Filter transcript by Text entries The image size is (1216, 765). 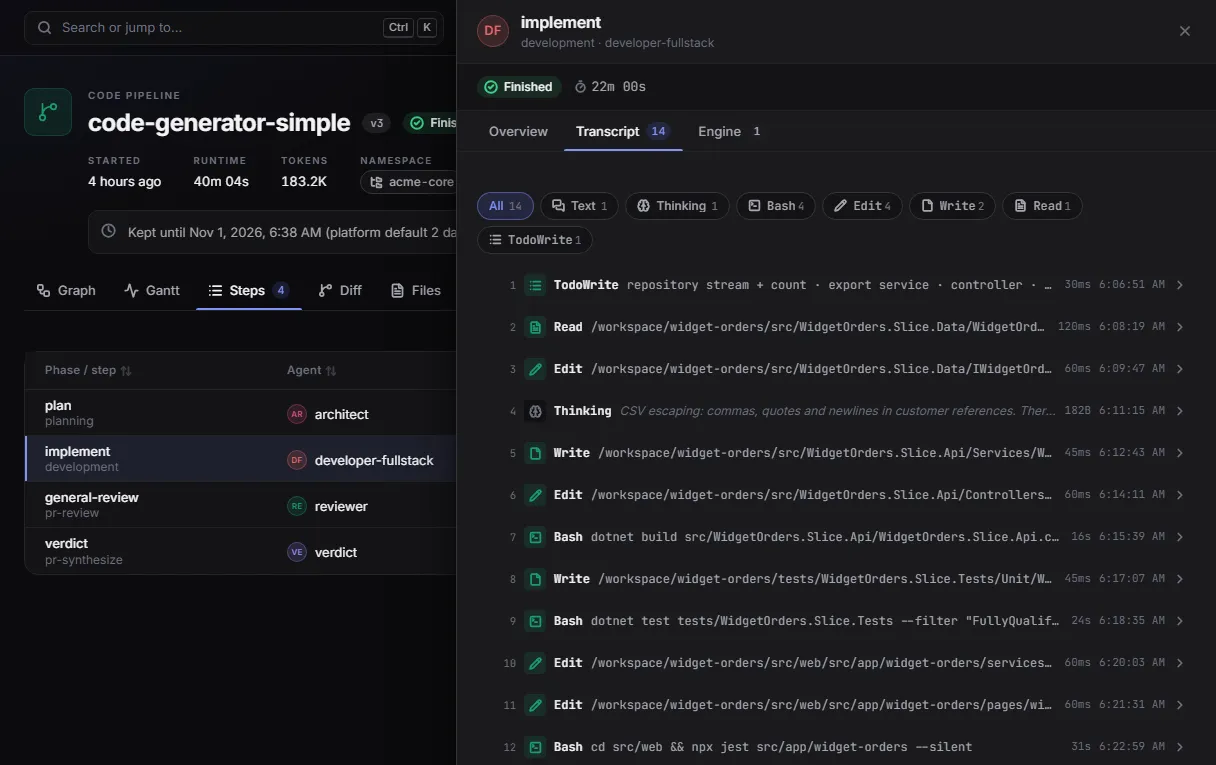tap(580, 206)
